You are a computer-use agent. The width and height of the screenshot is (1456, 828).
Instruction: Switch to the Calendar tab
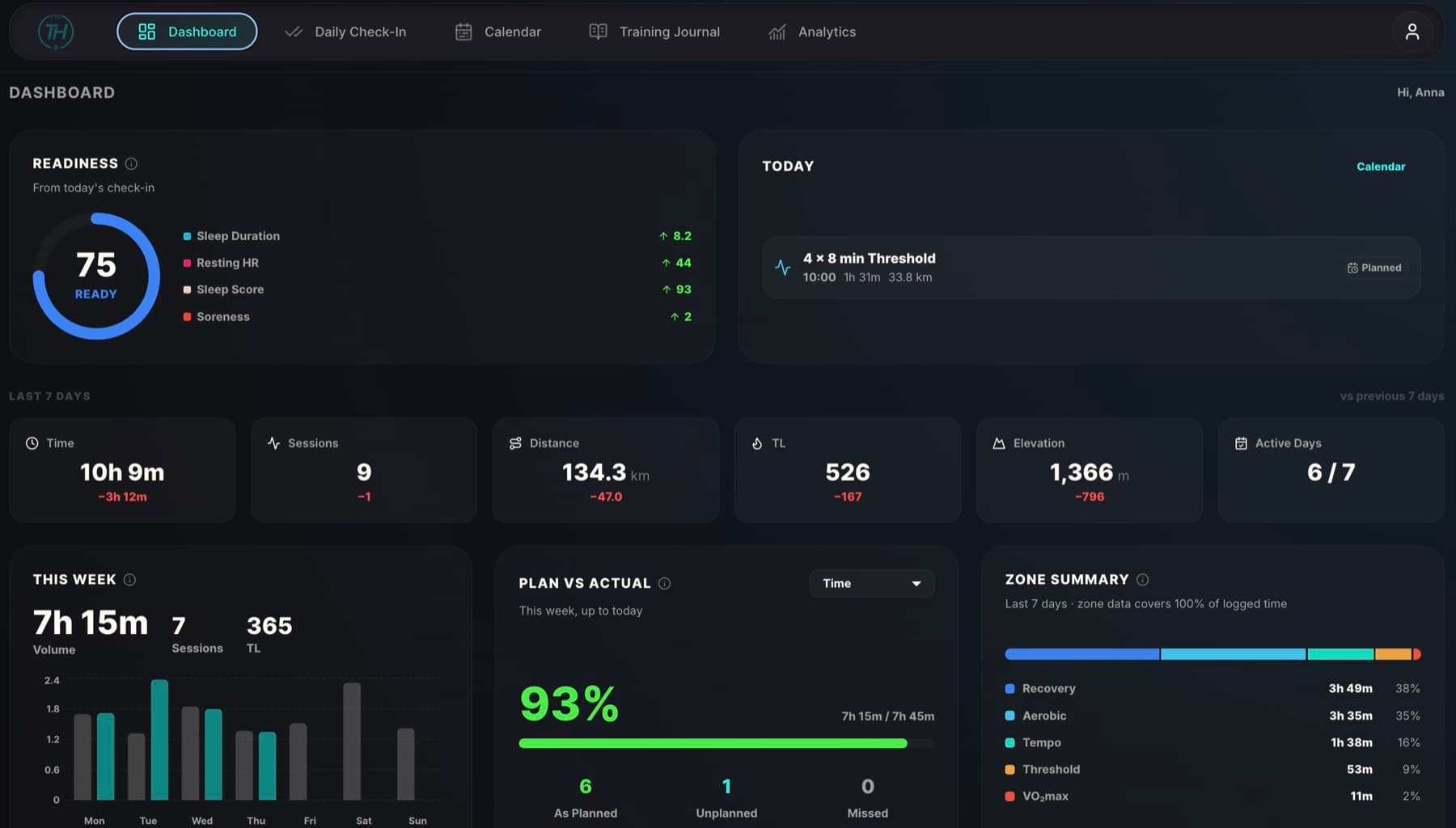[x=498, y=32]
